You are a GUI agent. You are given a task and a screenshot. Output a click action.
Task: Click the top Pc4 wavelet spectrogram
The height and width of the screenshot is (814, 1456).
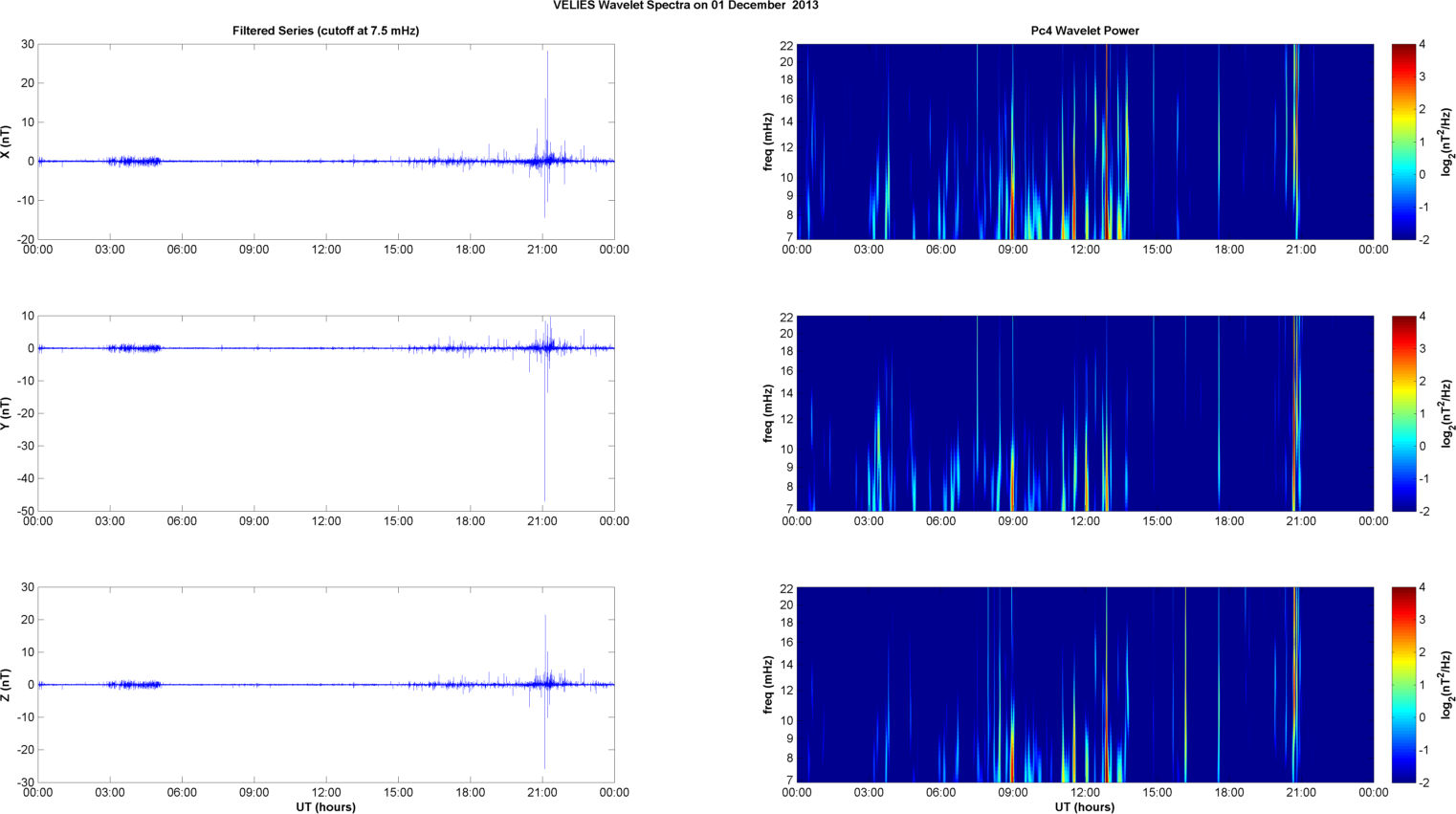pos(1084,142)
